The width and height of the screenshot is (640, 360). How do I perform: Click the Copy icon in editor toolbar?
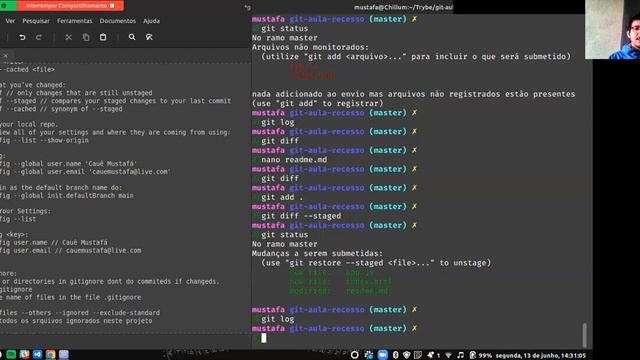click(x=86, y=37)
